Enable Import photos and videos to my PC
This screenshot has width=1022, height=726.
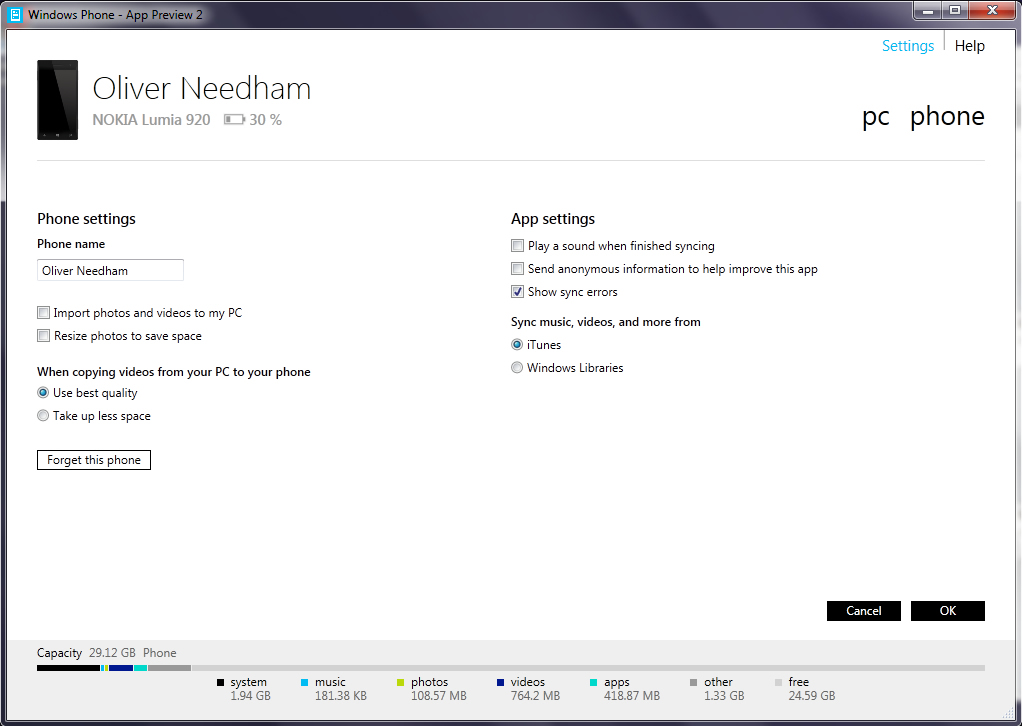[43, 313]
